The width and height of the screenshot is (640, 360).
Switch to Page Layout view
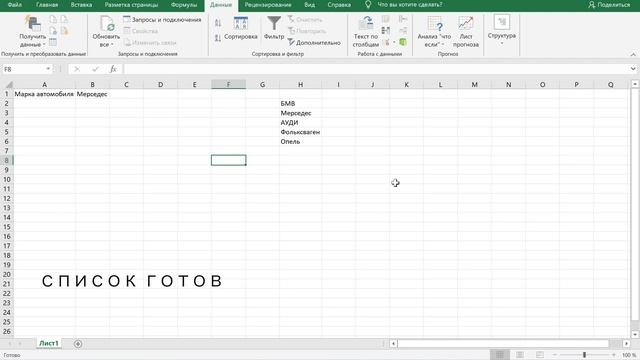click(x=520, y=355)
